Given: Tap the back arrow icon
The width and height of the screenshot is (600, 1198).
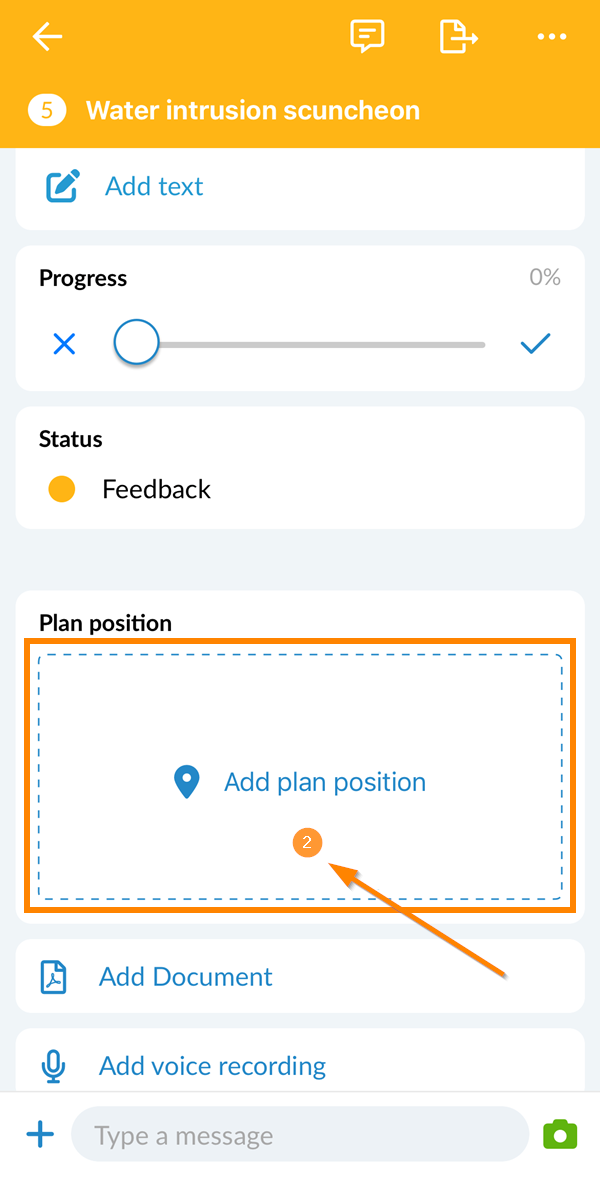Looking at the screenshot, I should [x=47, y=38].
